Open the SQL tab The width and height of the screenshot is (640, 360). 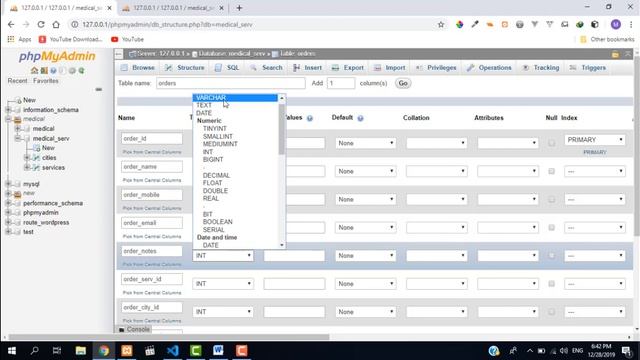coord(227,68)
